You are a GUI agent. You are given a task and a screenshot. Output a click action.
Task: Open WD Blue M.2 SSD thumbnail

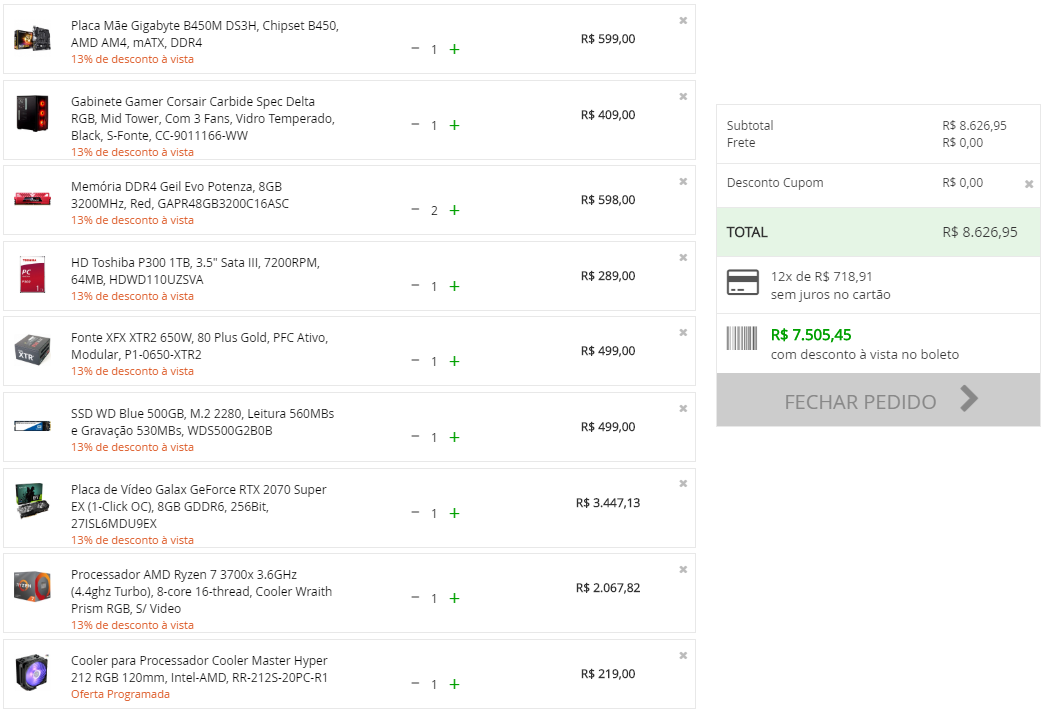tap(32, 426)
